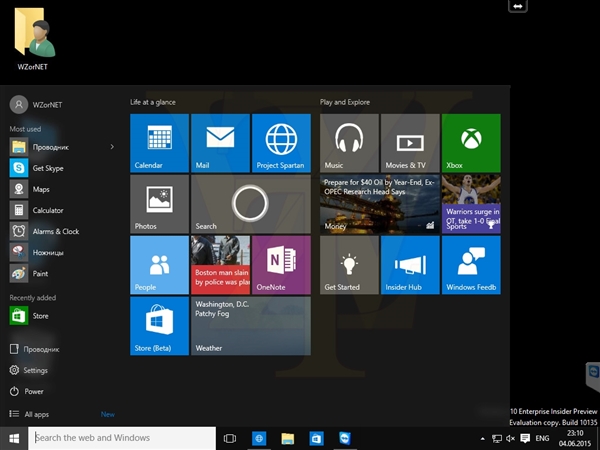Screen dimensions: 600x450
Task: Open the Xbox tile
Action: click(x=470, y=142)
